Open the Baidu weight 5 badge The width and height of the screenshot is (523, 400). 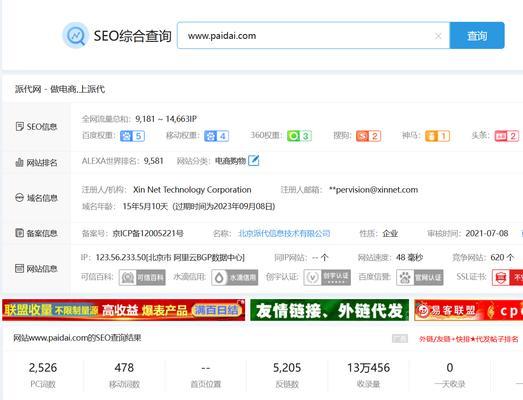click(132, 136)
